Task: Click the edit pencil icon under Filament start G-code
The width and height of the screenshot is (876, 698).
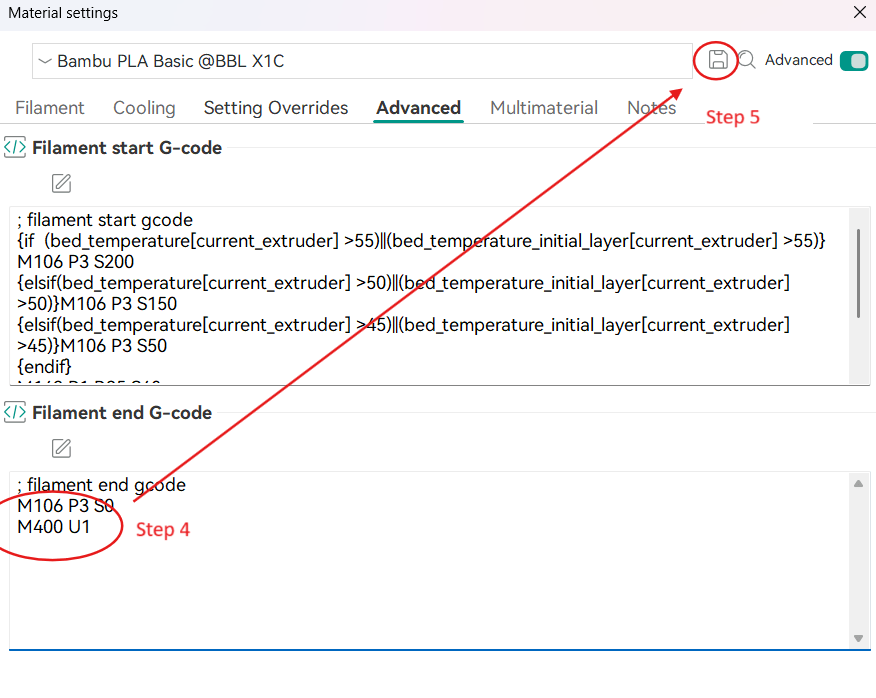Action: [x=62, y=183]
